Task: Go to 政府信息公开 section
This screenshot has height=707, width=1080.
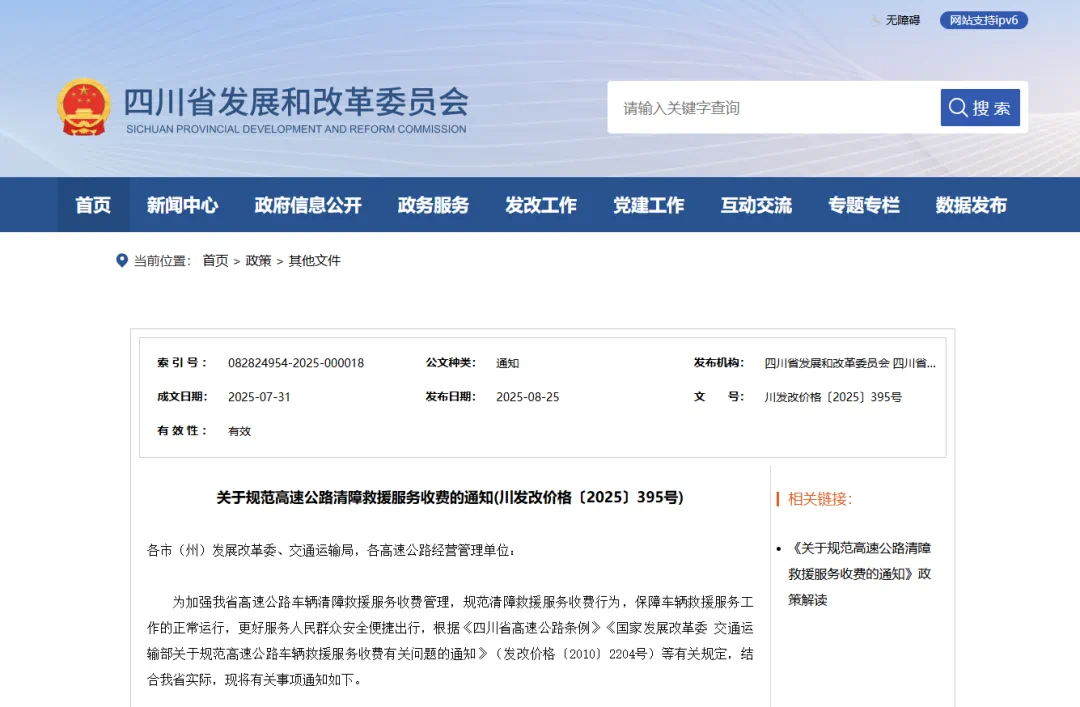Action: point(308,205)
